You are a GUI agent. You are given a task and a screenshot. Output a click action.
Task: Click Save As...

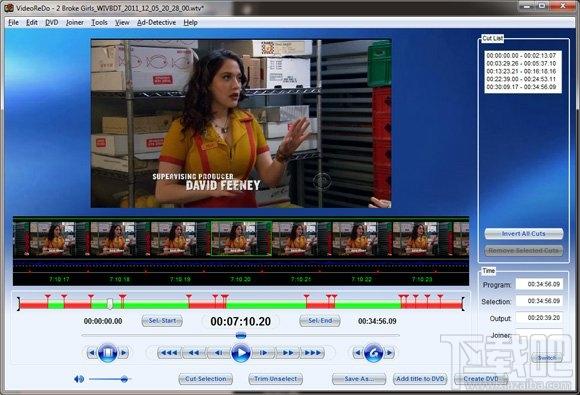coord(359,379)
